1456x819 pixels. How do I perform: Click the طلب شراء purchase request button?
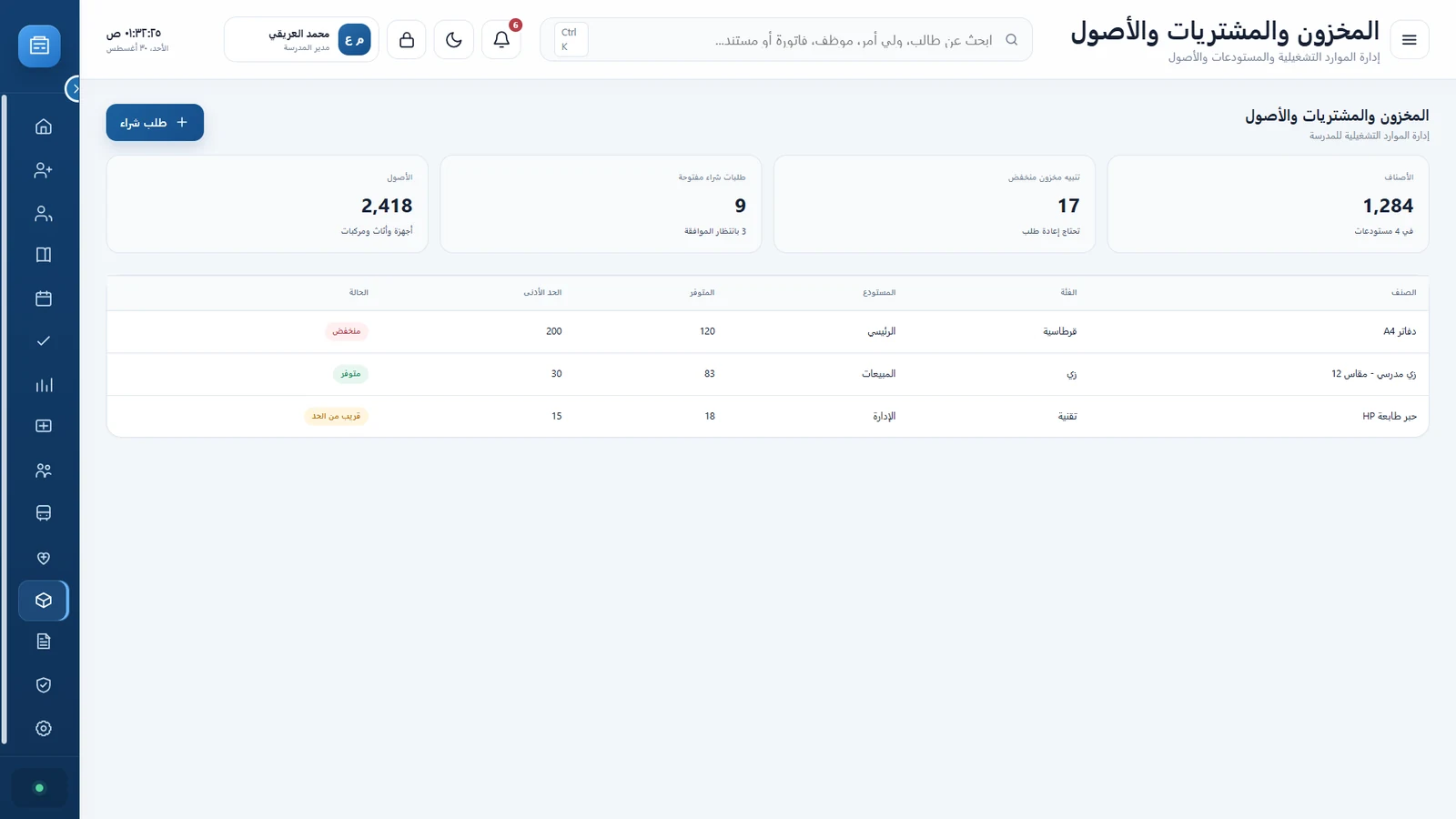tap(155, 123)
